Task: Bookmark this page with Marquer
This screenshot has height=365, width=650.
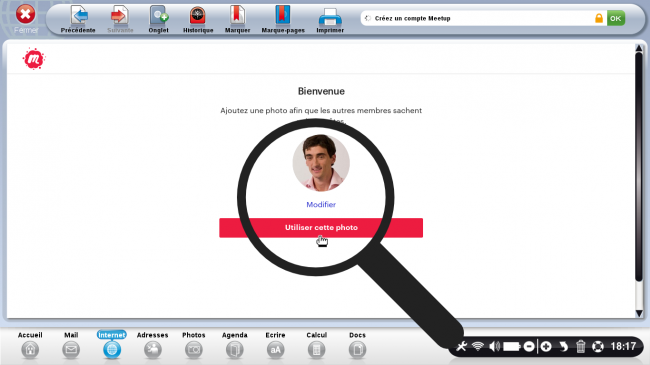Action: pos(238,19)
